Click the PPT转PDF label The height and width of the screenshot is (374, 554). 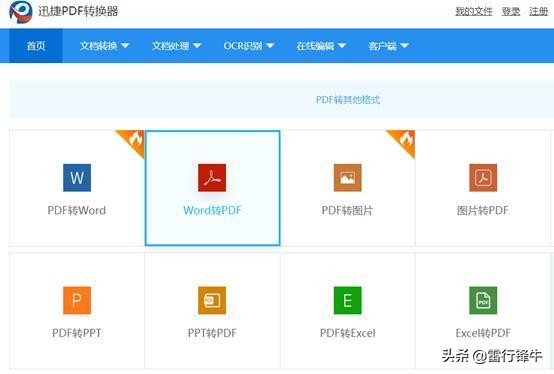(x=212, y=333)
